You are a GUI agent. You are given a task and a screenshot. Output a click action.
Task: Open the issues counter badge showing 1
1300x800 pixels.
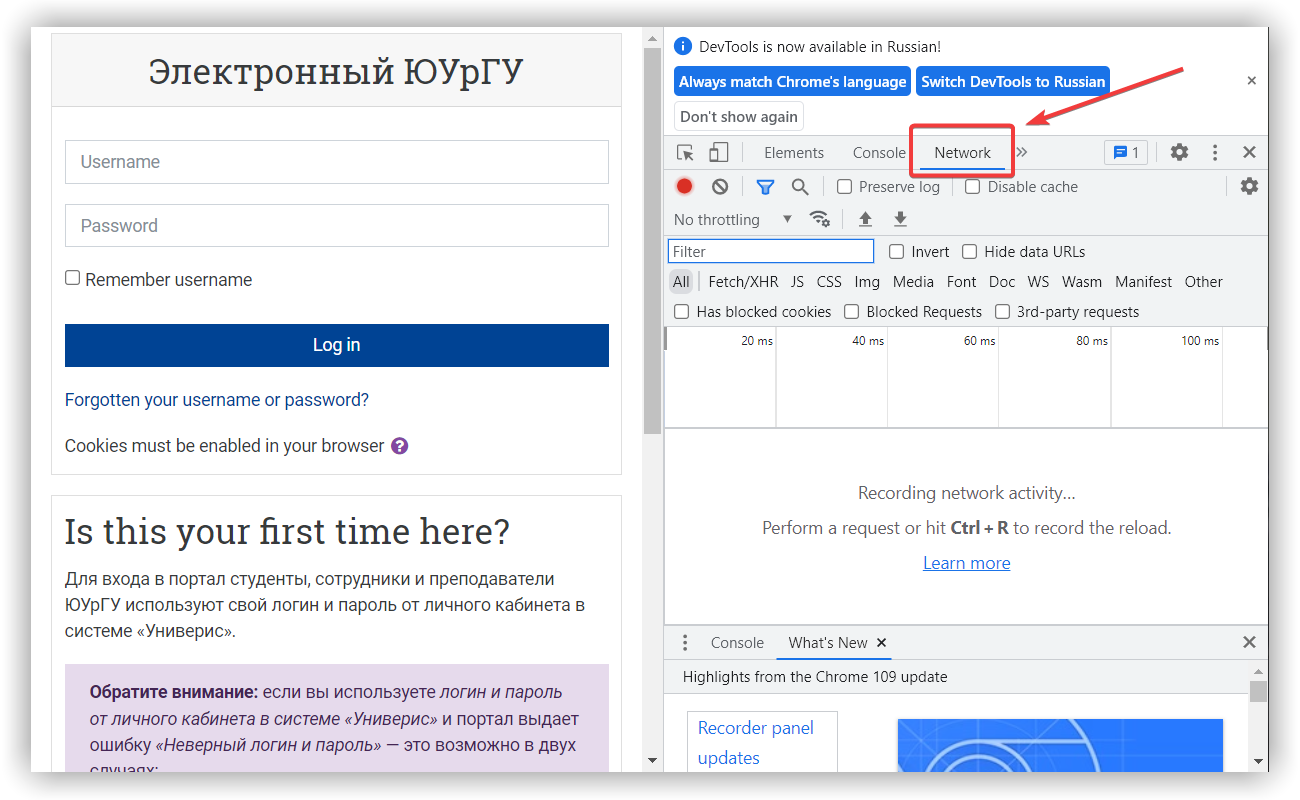1126,152
